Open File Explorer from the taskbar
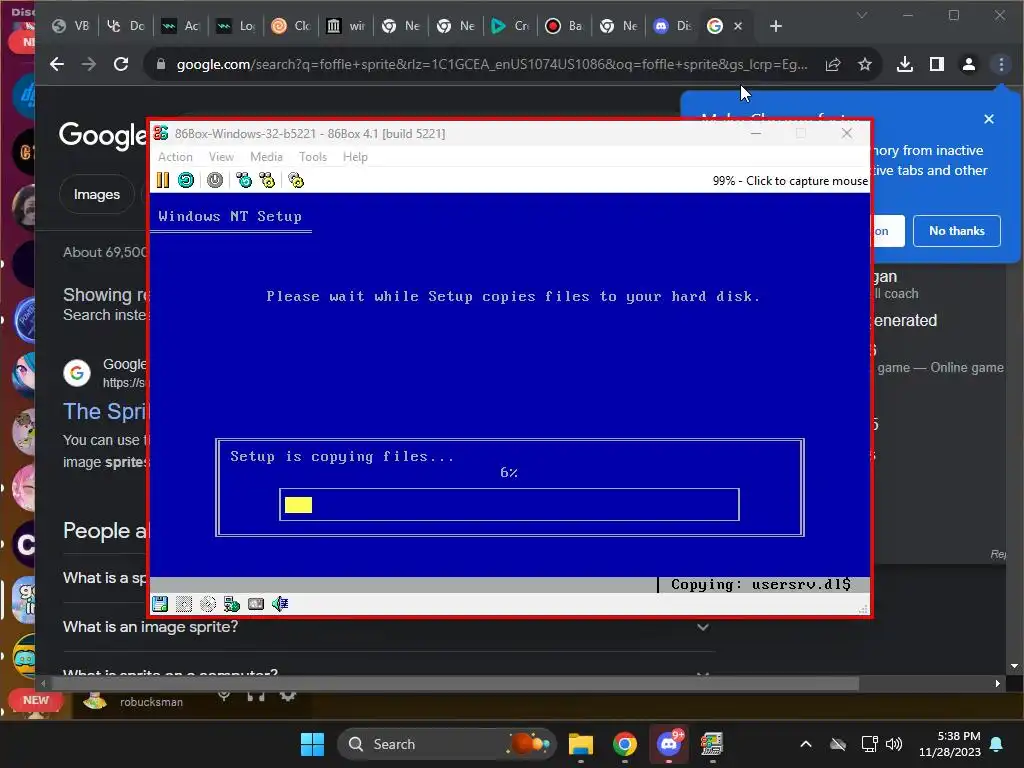The height and width of the screenshot is (768, 1024). 581,744
